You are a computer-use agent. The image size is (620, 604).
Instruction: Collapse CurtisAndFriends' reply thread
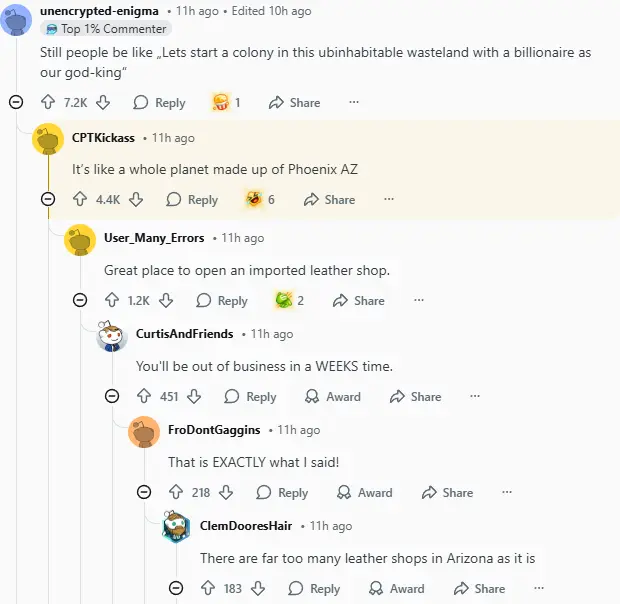click(112, 396)
